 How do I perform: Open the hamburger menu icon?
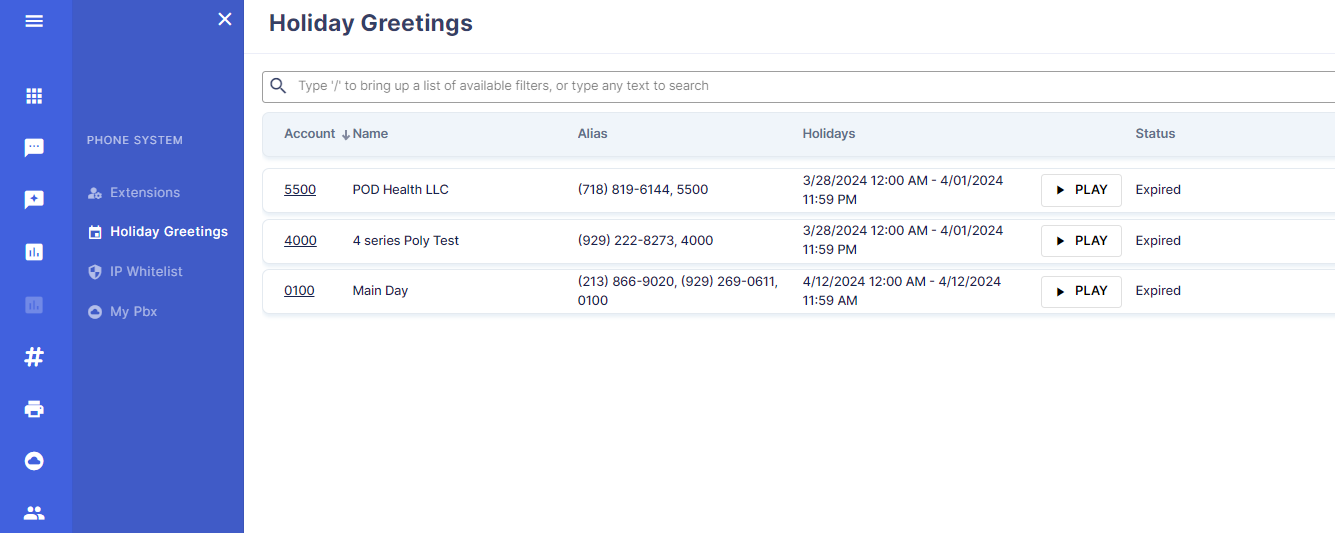click(34, 20)
